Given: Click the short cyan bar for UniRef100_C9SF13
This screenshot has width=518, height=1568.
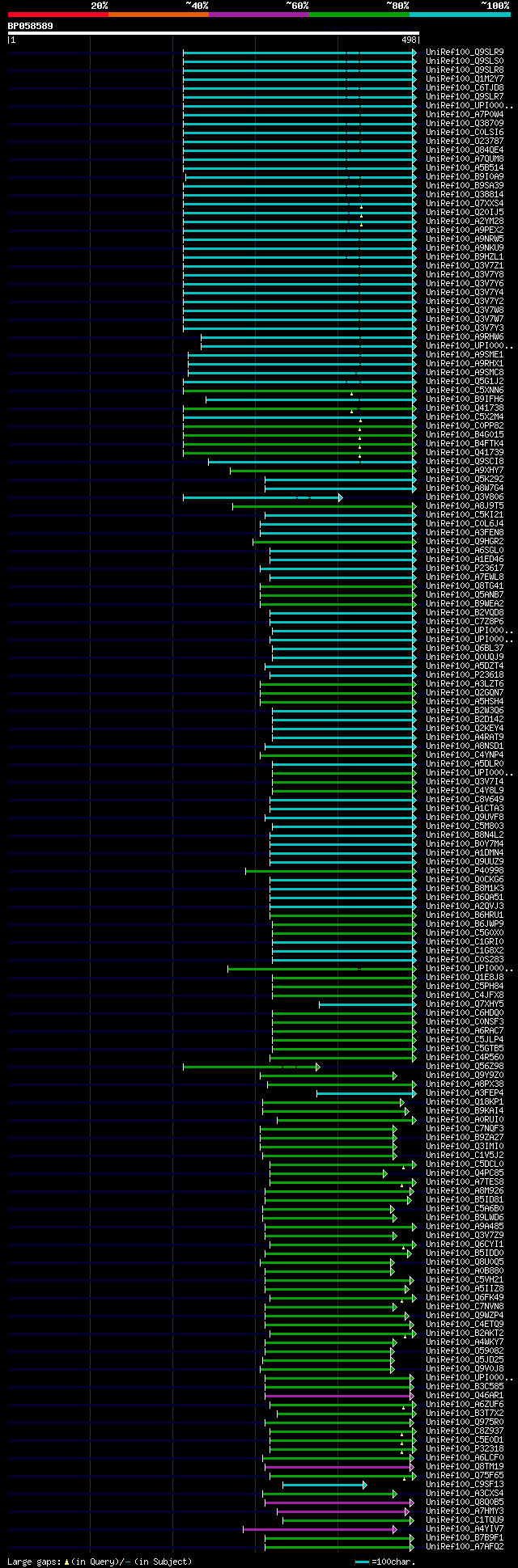Looking at the screenshot, I should tap(325, 1485).
